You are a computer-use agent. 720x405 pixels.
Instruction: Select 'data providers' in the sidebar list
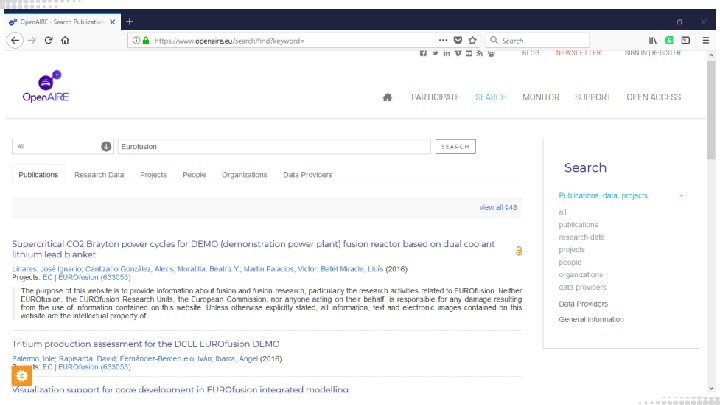(x=582, y=287)
